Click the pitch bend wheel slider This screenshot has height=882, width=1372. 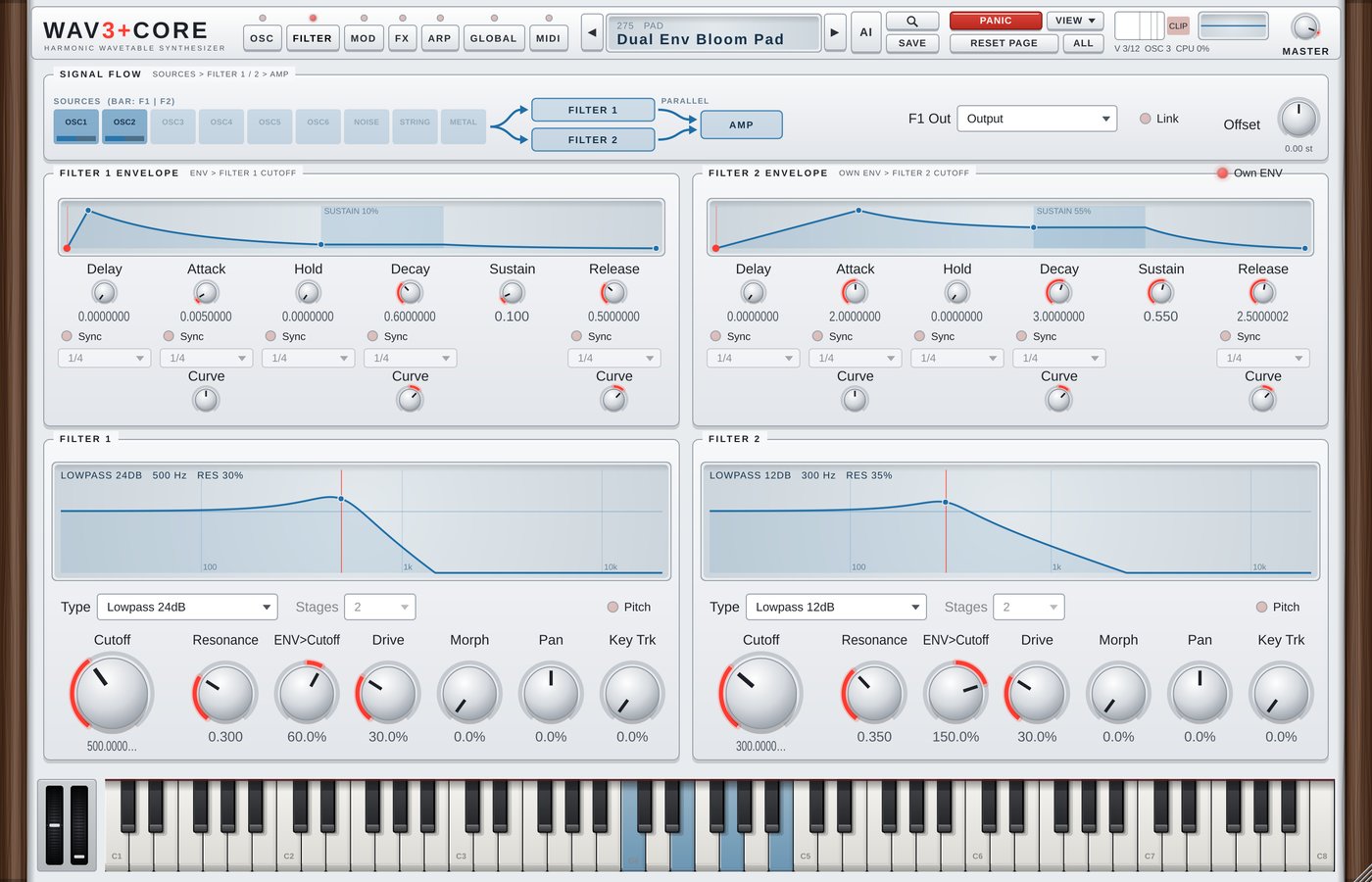pos(55,824)
